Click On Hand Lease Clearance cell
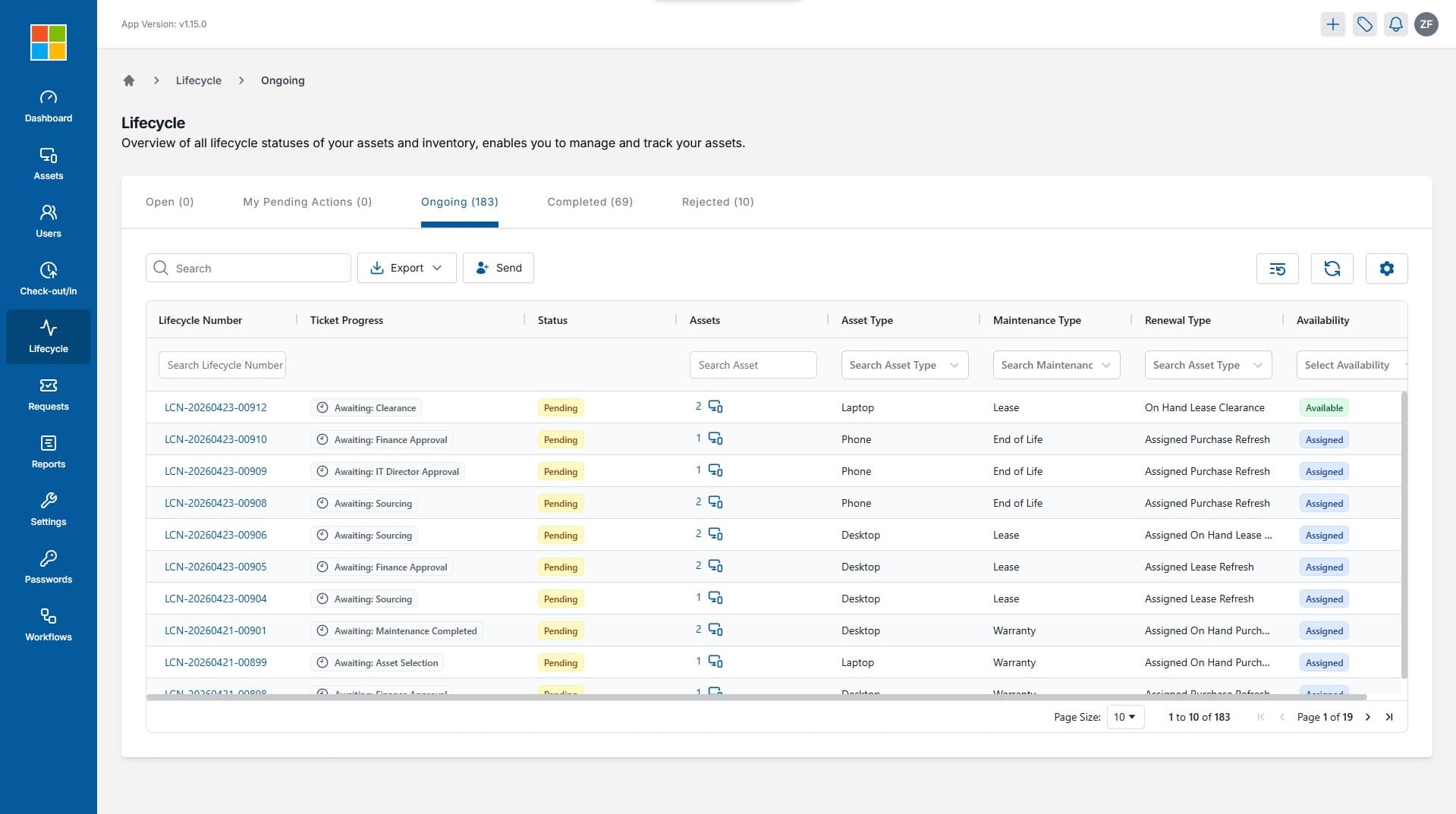The image size is (1456, 814). 1205,407
